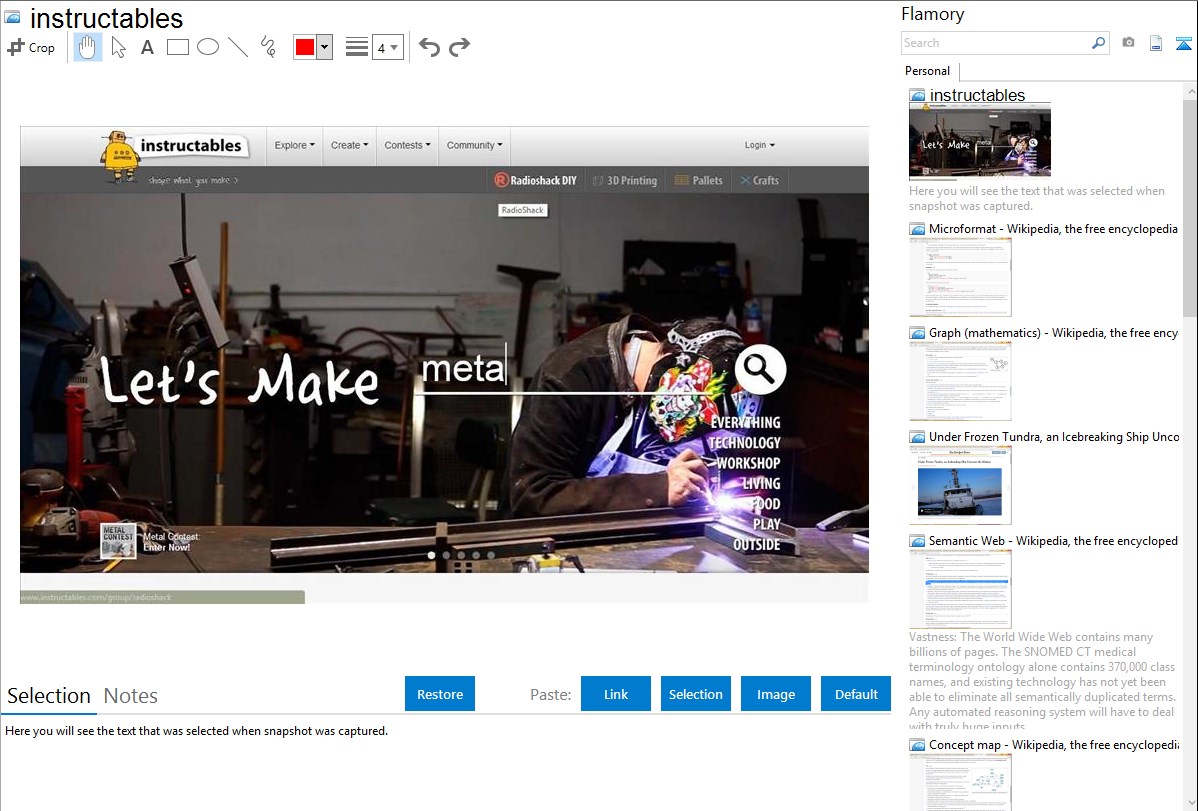Select the ellipse shape tool
This screenshot has width=1198, height=811.
tap(207, 47)
